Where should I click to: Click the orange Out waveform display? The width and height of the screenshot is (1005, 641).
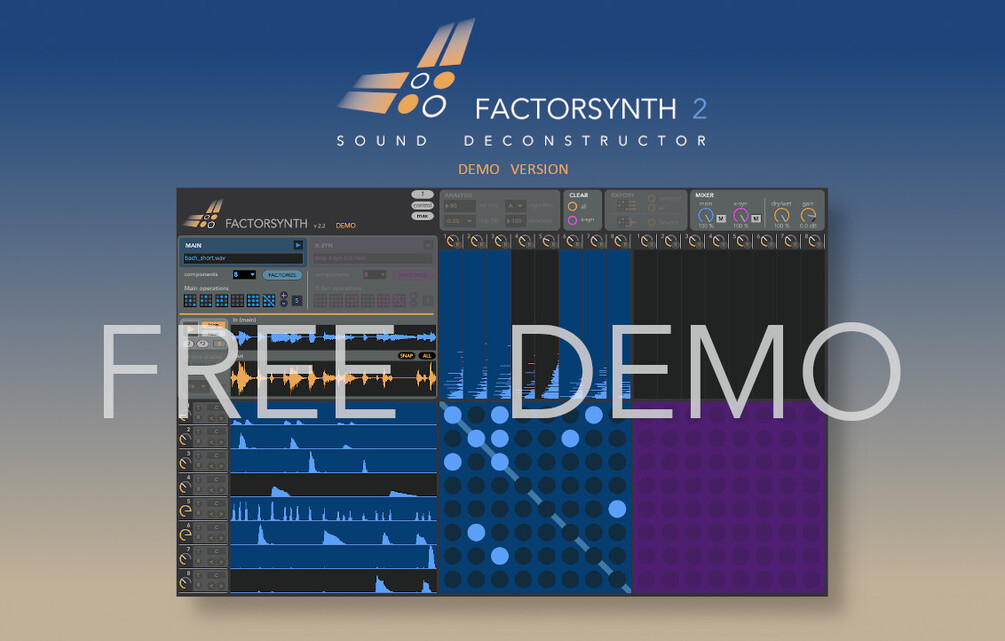333,379
